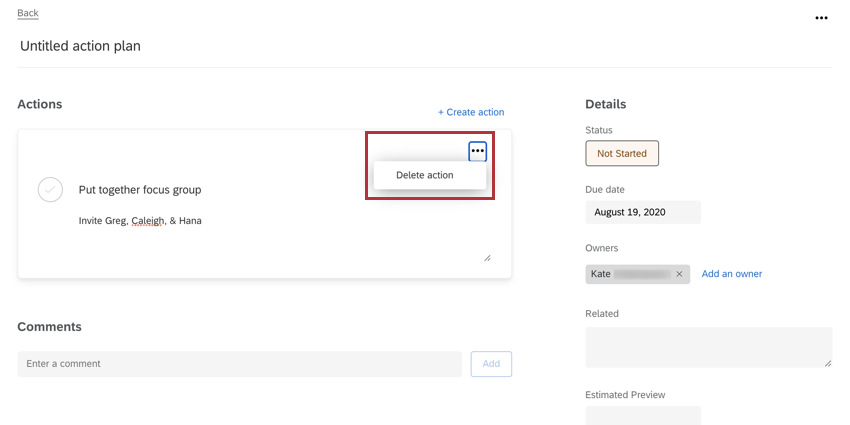Edit the Put together focus group title
This screenshot has height=425, width=850.
click(140, 190)
